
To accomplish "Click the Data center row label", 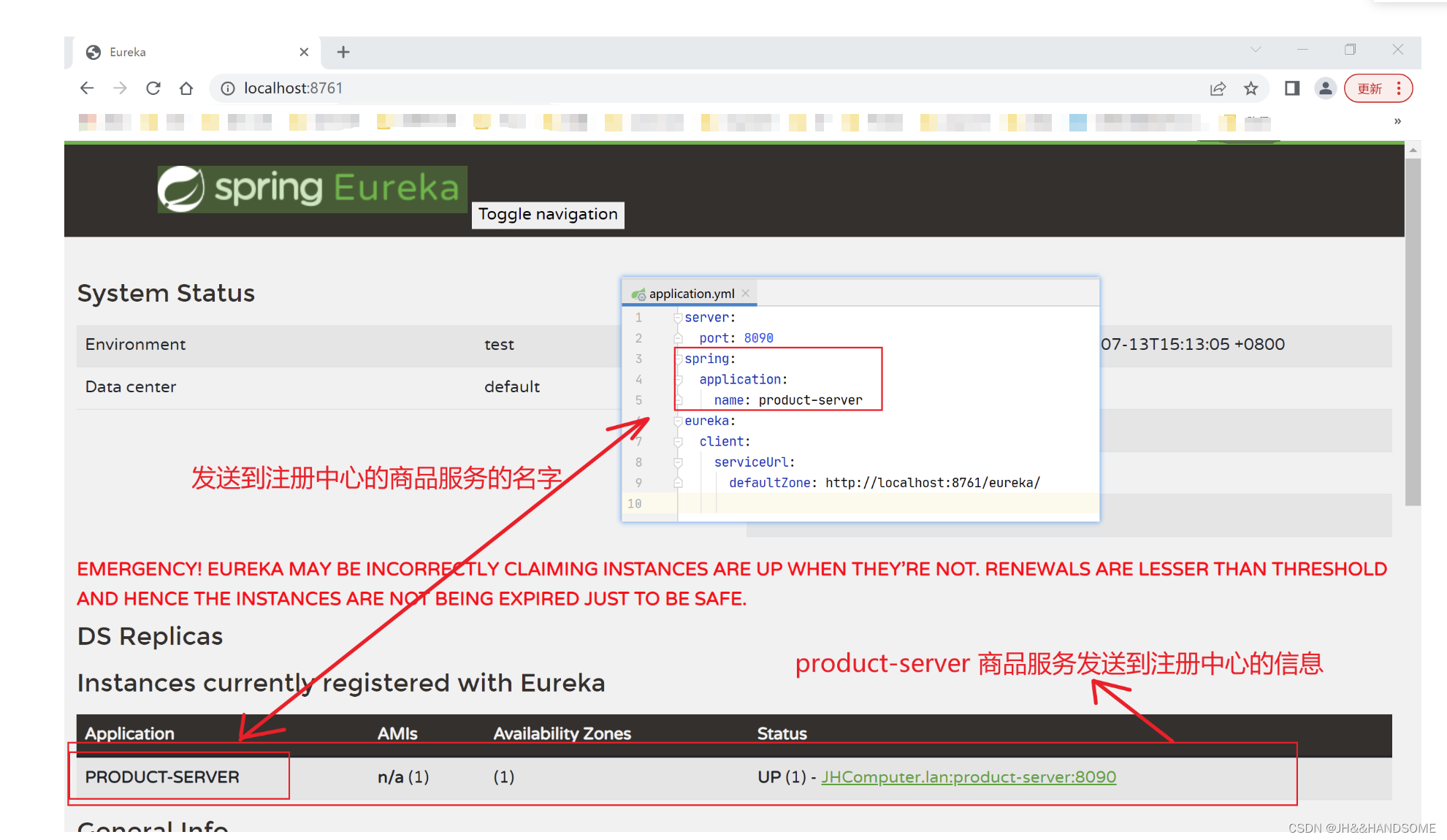I will coord(131,386).
